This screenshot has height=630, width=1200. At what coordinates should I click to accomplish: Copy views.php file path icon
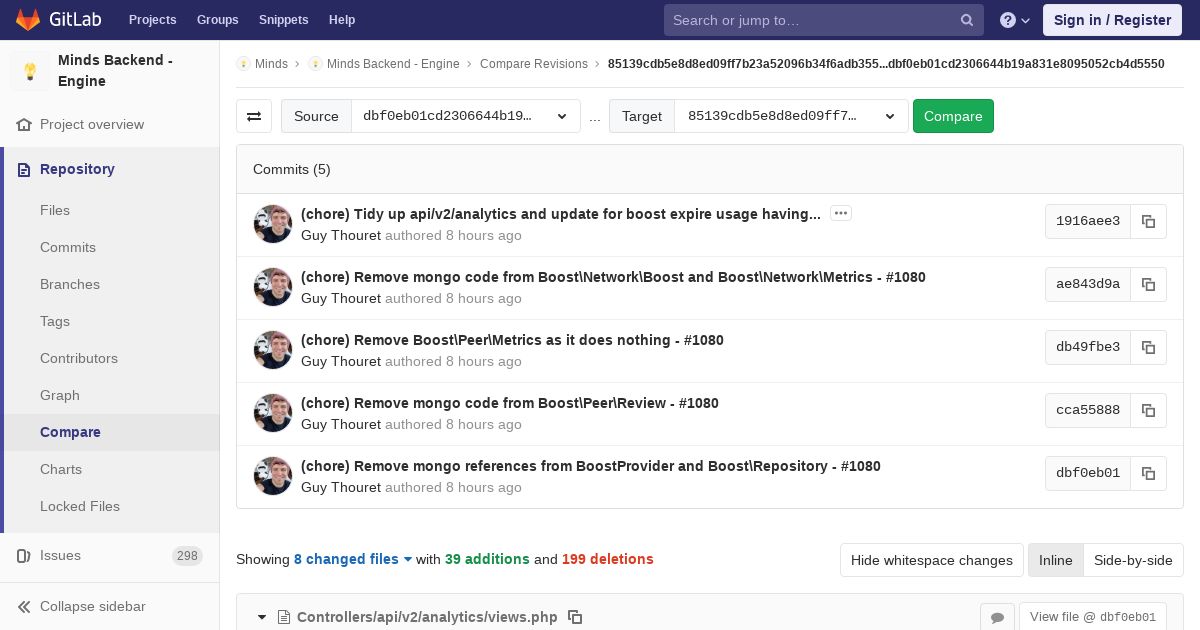(x=575, y=617)
